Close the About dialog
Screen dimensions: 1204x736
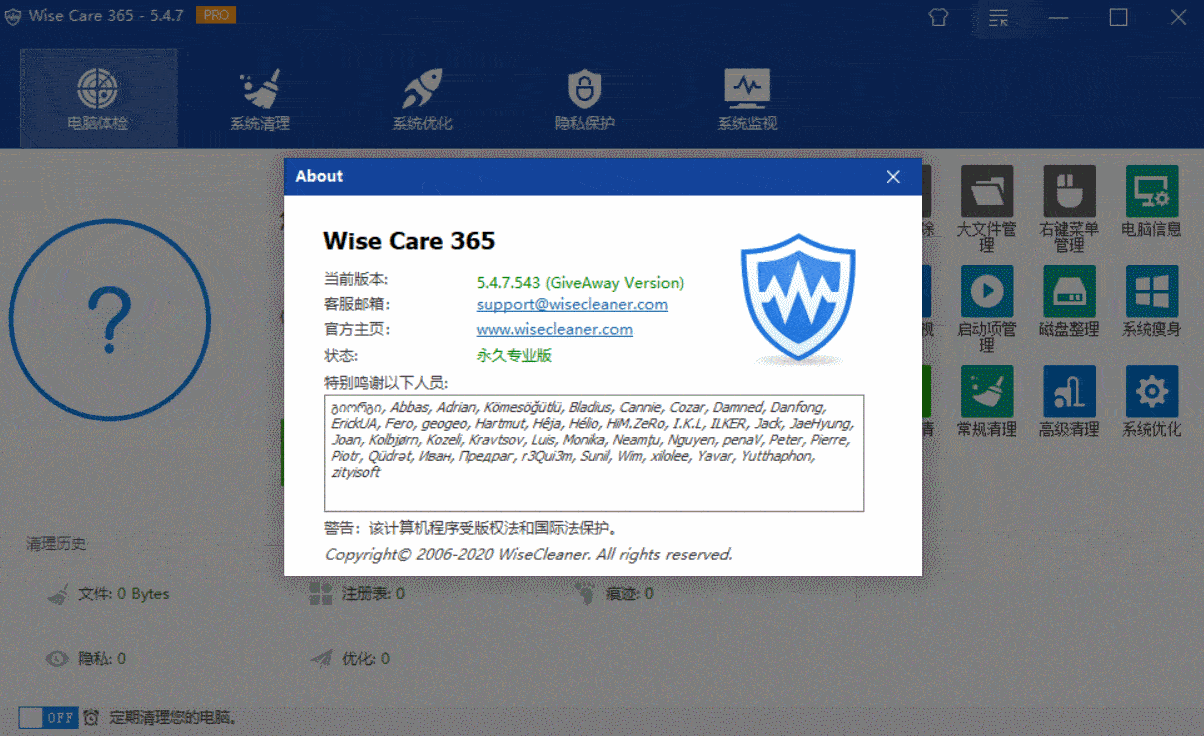[x=893, y=177]
